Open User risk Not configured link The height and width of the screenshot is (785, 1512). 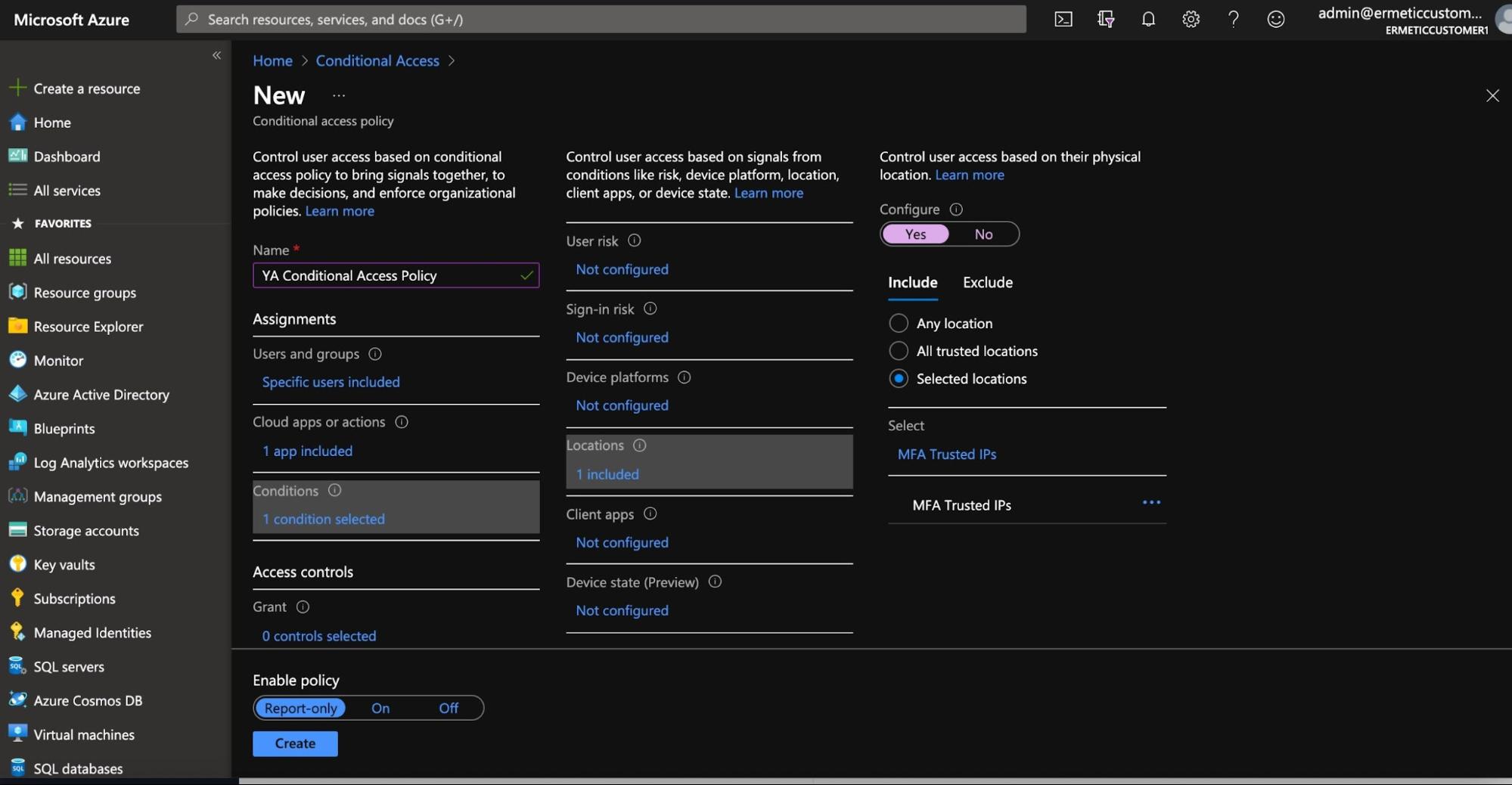tap(622, 269)
